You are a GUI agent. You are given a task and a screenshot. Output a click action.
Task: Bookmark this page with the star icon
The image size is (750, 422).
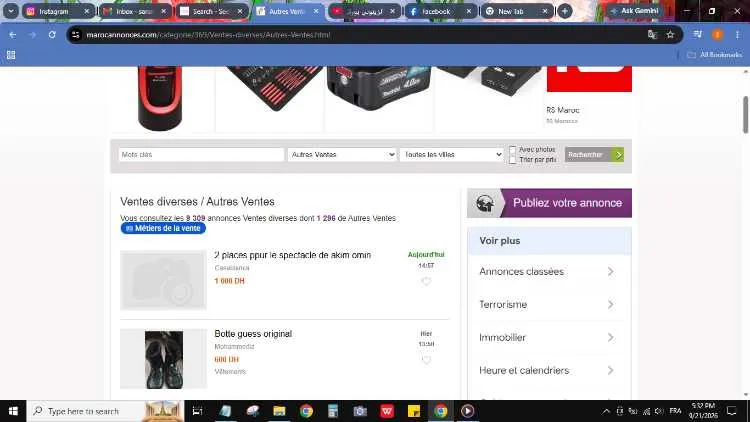[670, 34]
